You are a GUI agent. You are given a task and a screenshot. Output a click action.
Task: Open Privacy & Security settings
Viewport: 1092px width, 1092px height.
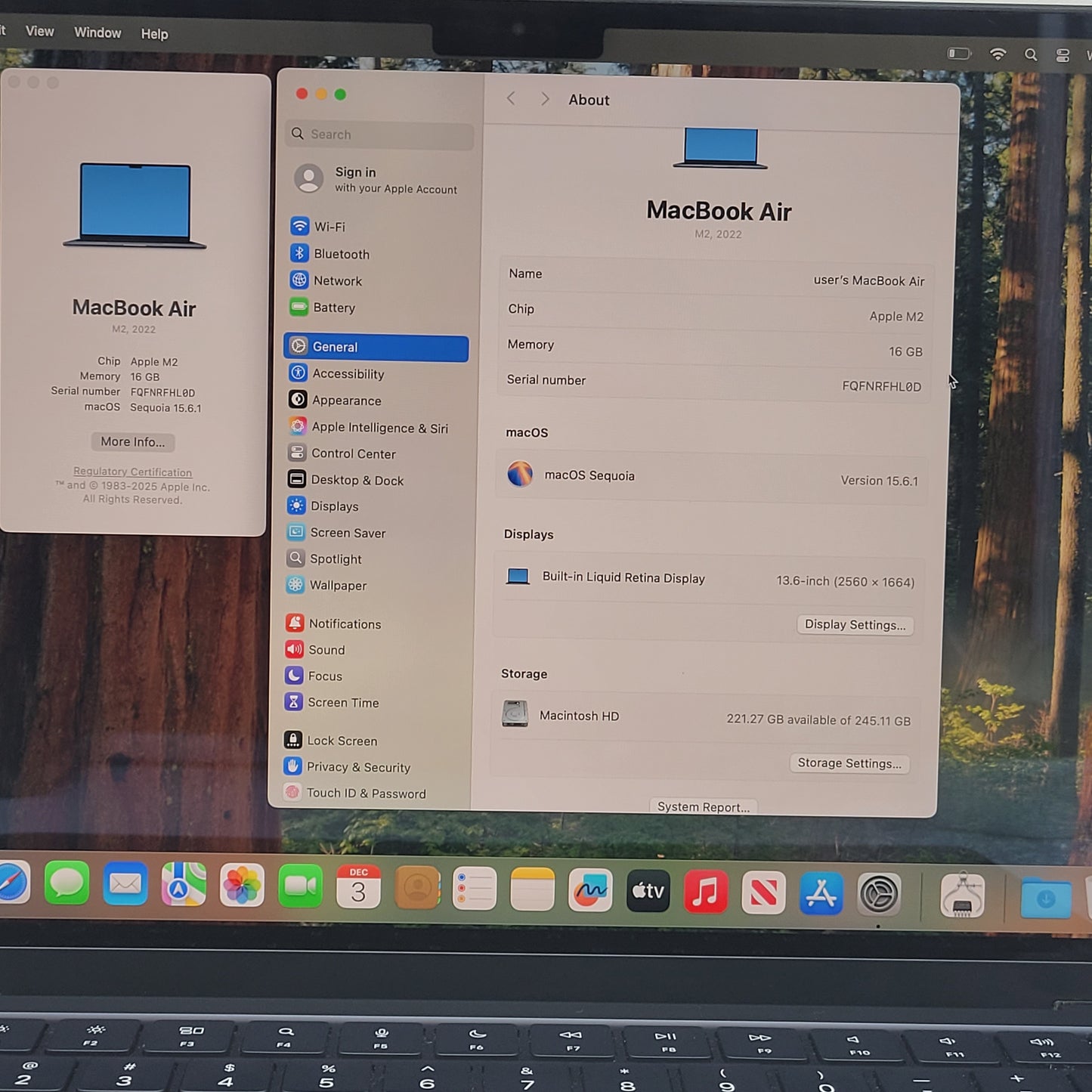[358, 766]
